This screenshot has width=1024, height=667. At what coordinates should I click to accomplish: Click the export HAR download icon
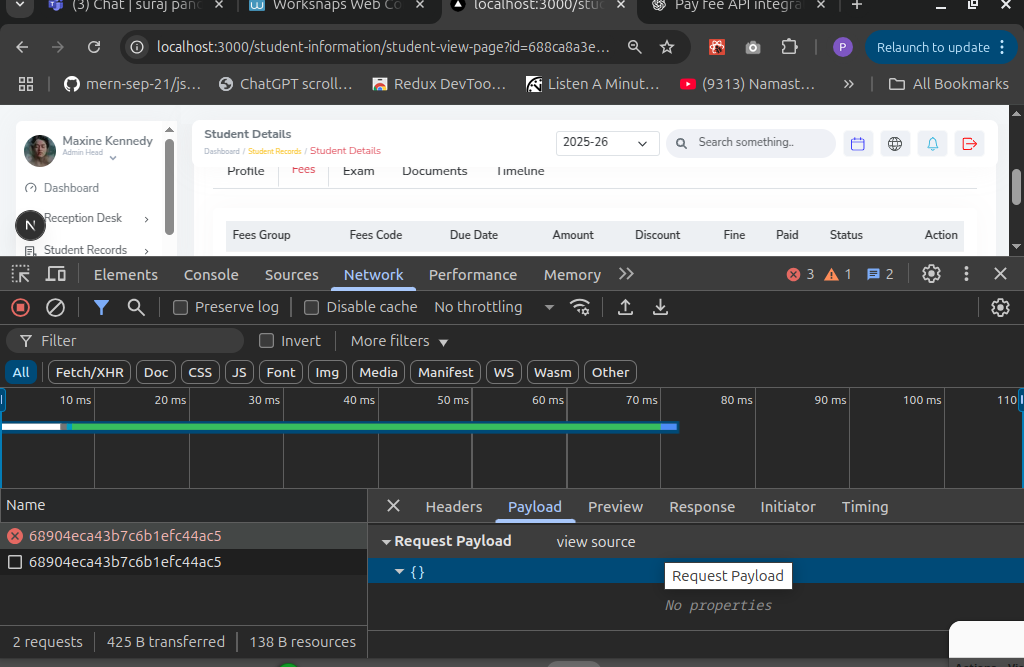(660, 307)
